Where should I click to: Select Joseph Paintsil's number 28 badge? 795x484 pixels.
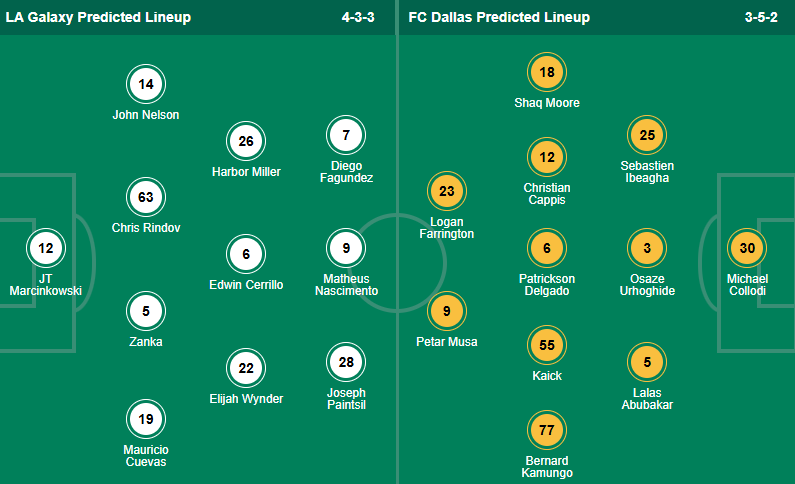click(x=346, y=360)
